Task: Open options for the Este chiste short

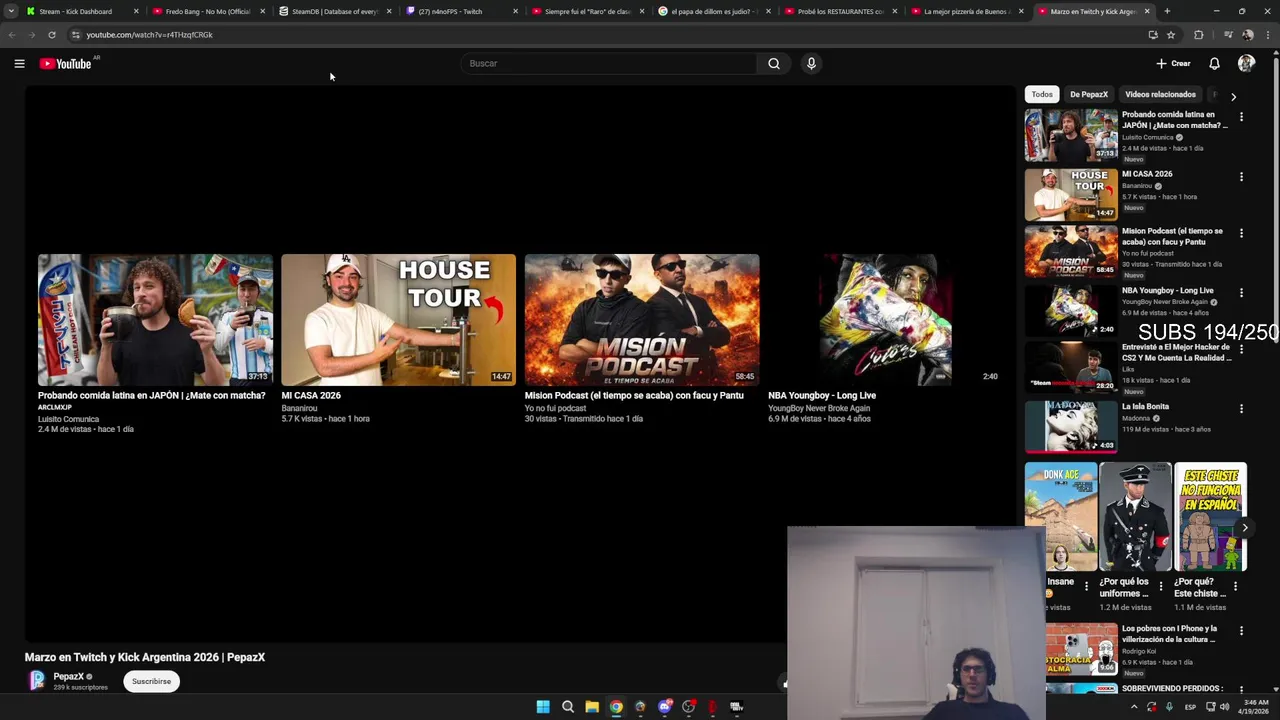Action: [x=1235, y=586]
